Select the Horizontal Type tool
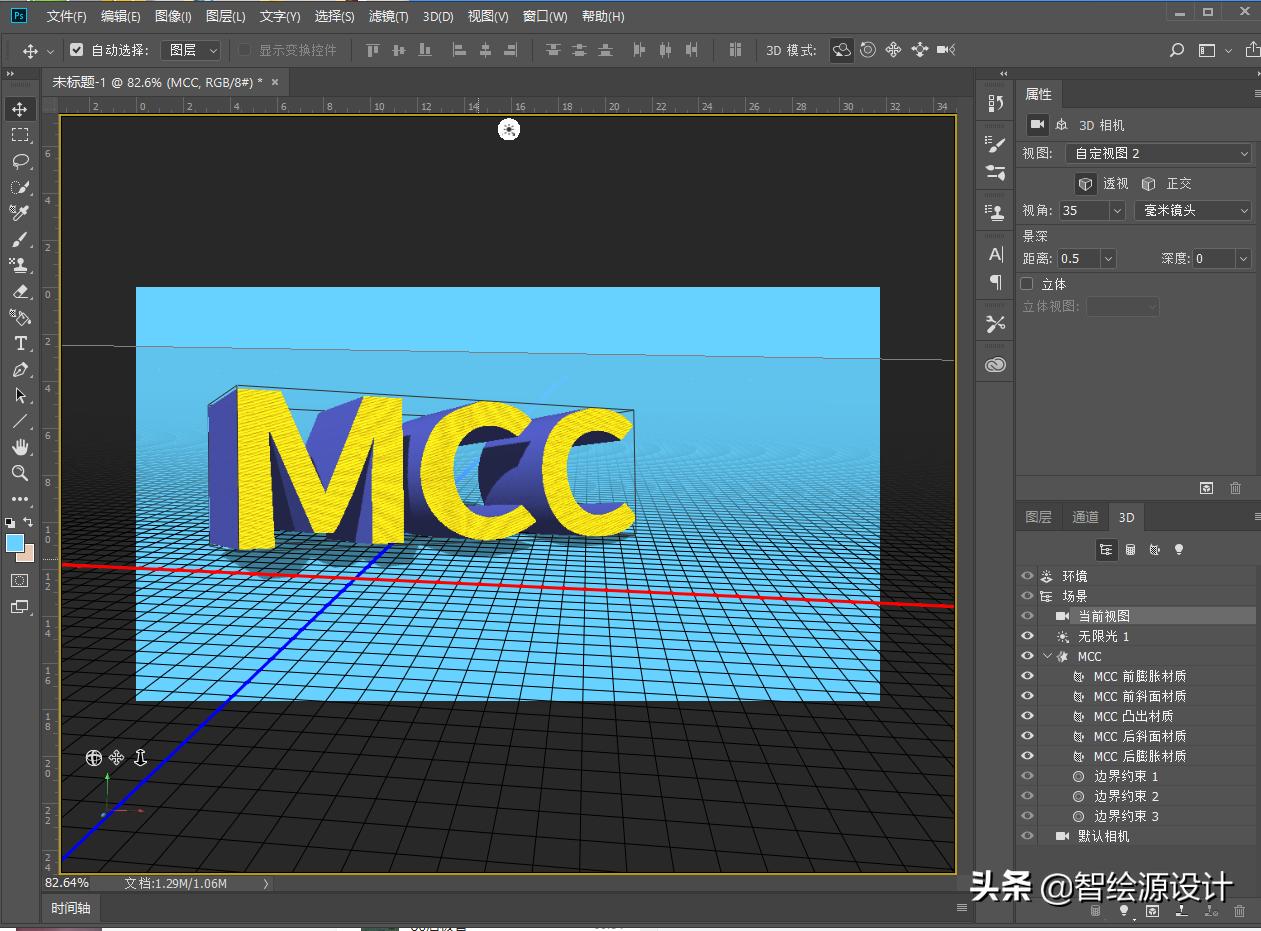 tap(20, 344)
